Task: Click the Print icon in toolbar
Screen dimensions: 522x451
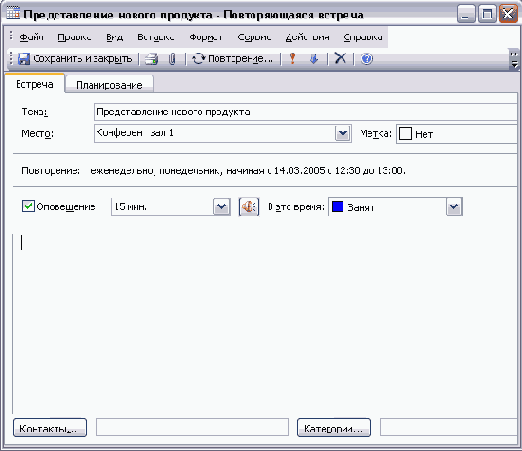Action: [152, 59]
